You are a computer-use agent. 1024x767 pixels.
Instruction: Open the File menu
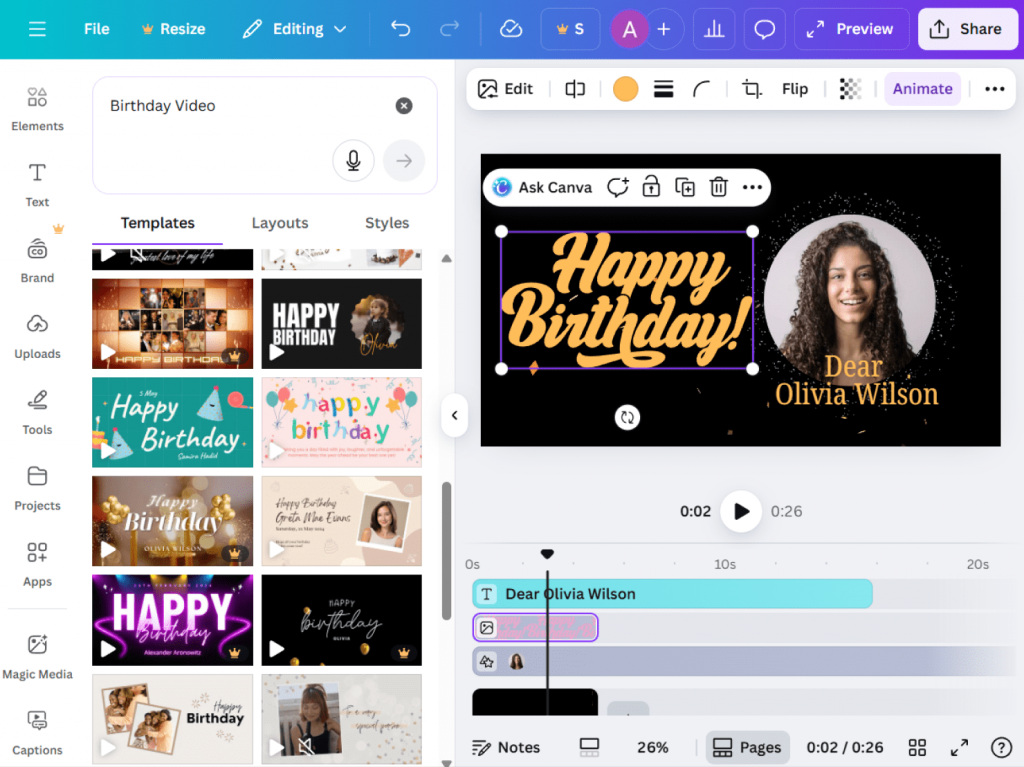pyautogui.click(x=97, y=29)
